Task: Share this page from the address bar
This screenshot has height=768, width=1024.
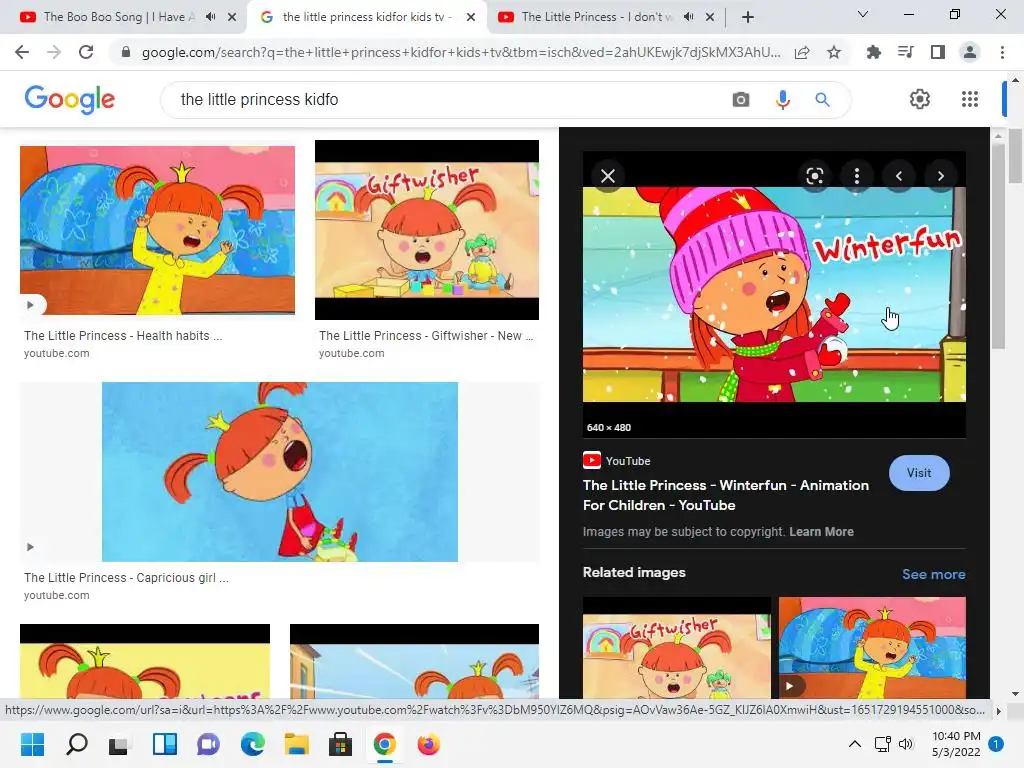Action: (x=802, y=52)
